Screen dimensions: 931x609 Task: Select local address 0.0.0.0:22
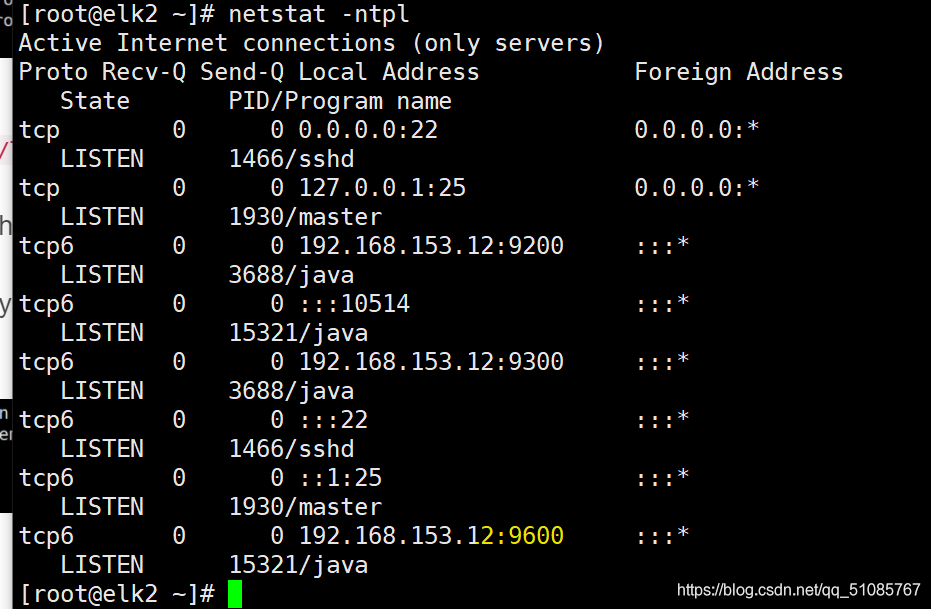[x=368, y=130]
